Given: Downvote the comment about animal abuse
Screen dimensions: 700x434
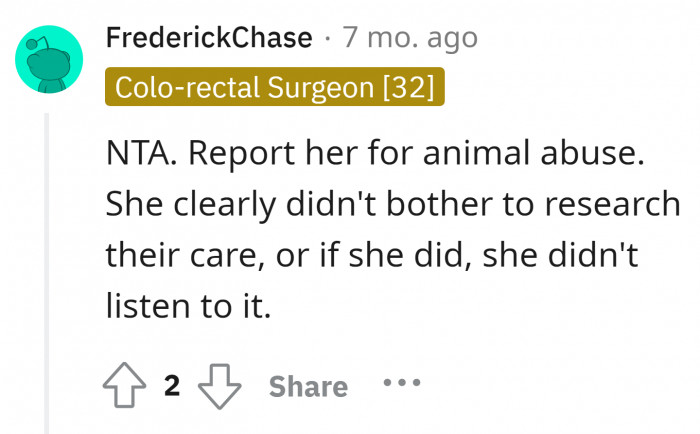Looking at the screenshot, I should (x=217, y=387).
